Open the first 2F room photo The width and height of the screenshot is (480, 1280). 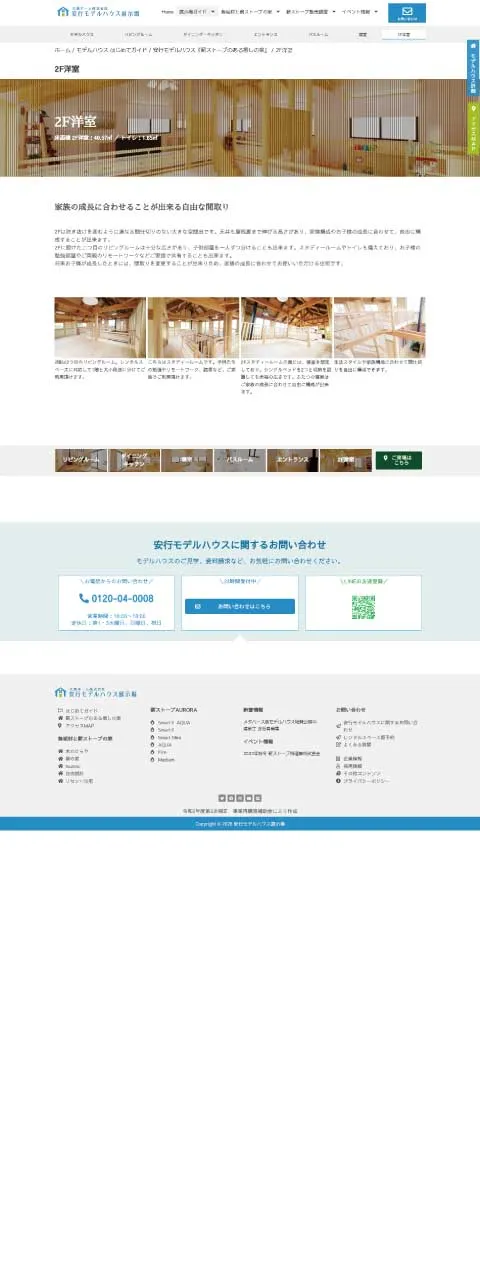point(100,327)
